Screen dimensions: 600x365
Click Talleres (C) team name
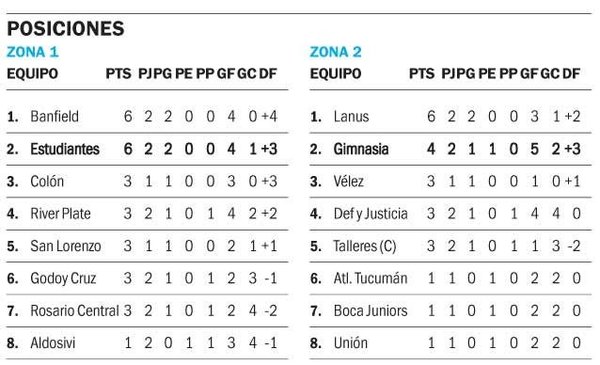[x=365, y=246]
